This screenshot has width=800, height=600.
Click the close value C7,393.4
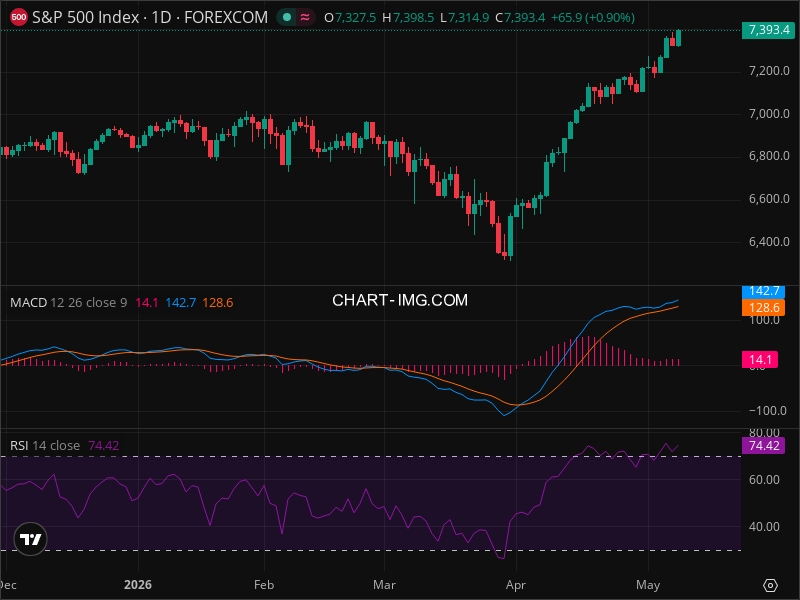[520, 18]
